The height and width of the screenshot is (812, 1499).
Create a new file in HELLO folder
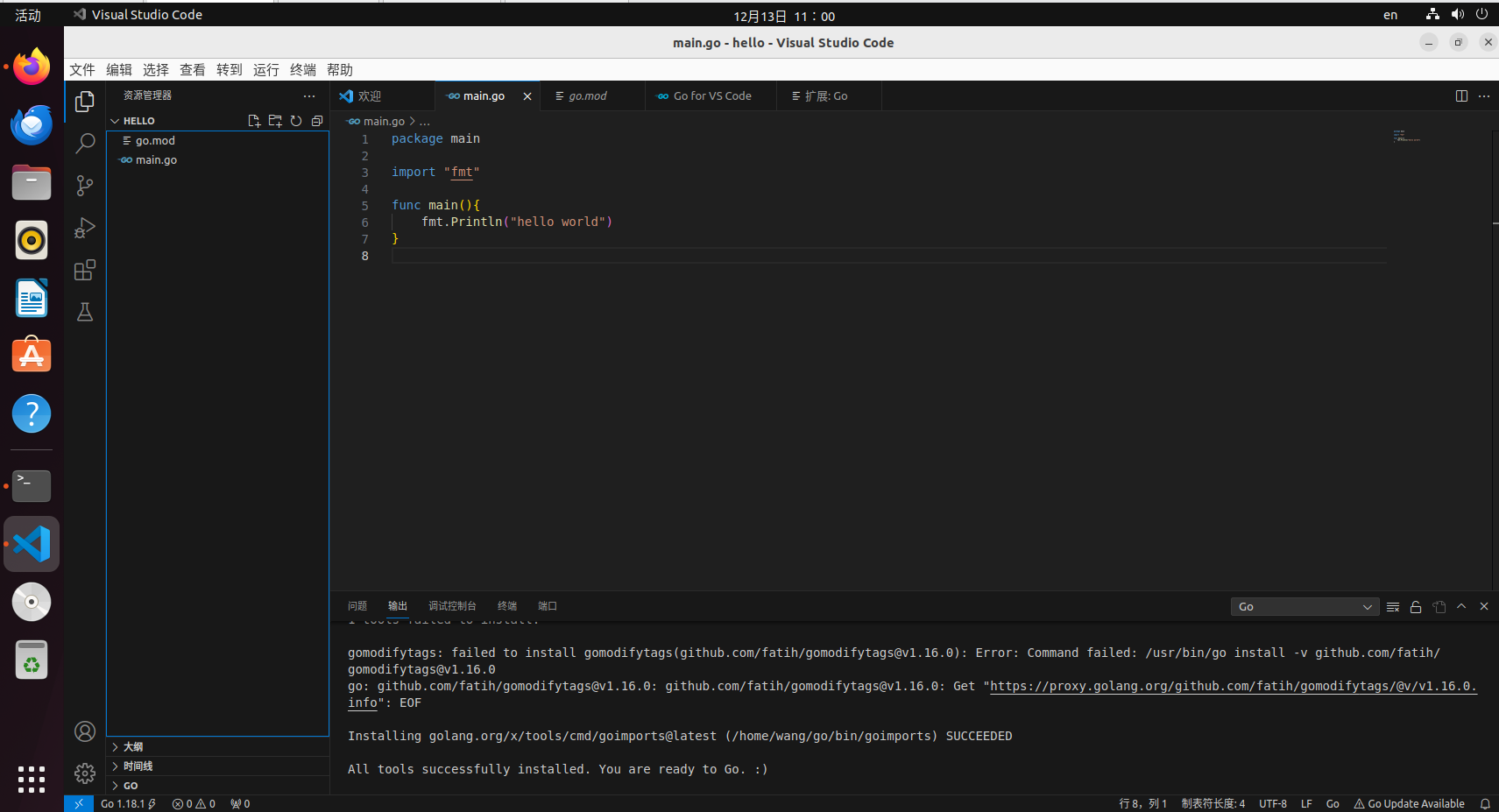[x=254, y=121]
